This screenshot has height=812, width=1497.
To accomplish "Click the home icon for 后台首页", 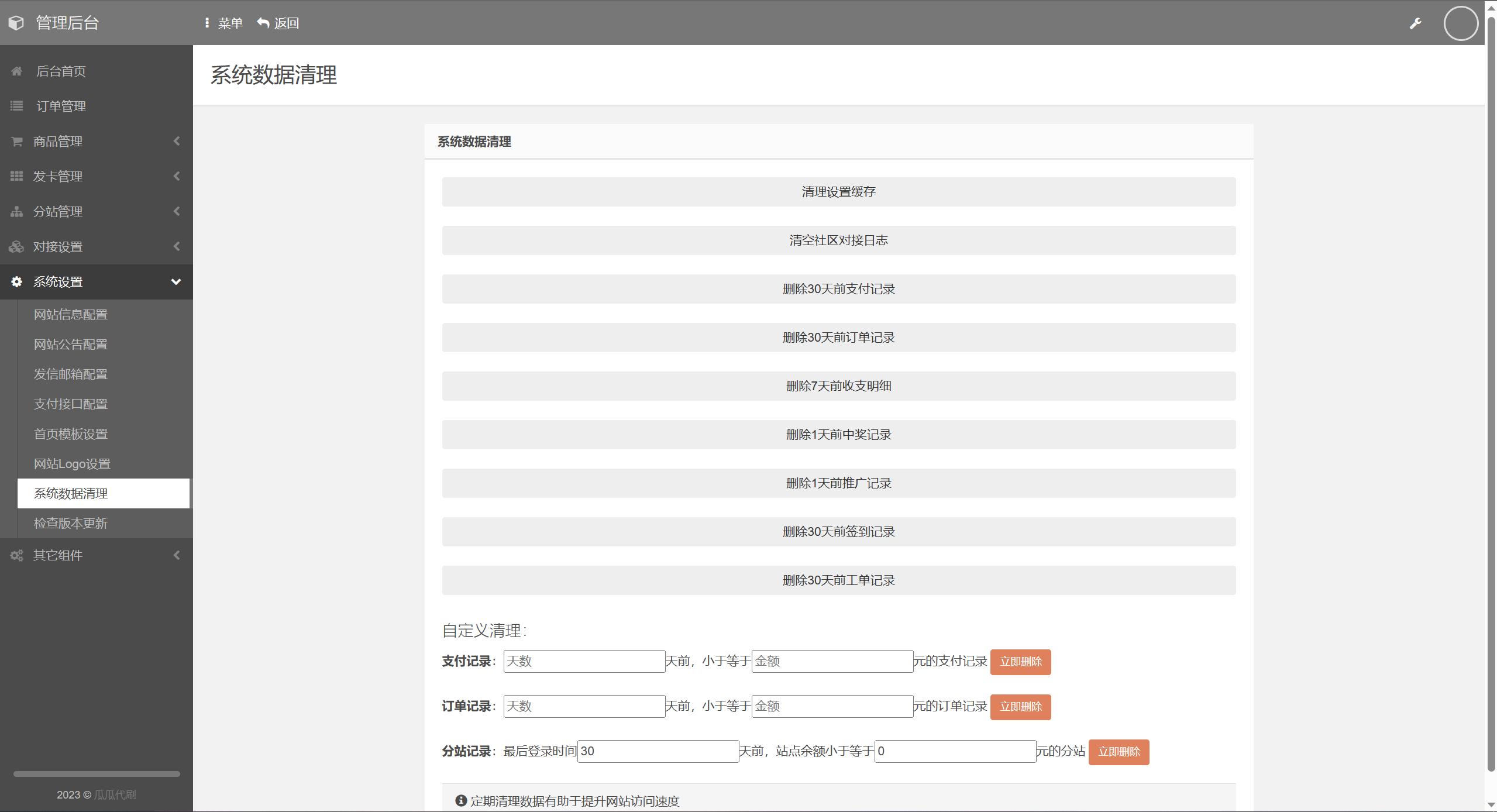I will tap(16, 71).
